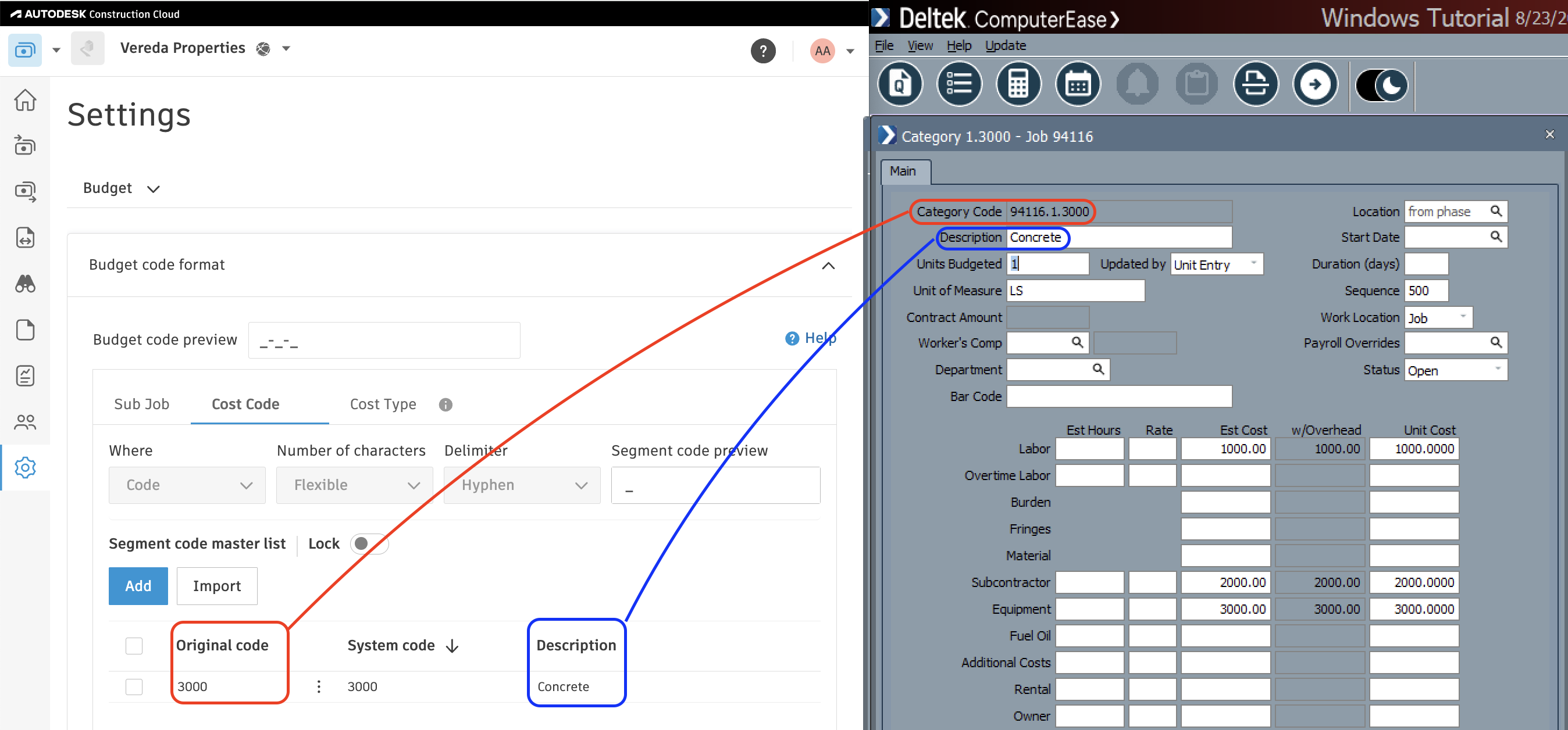Switch to the Sub Job tab

click(x=142, y=405)
